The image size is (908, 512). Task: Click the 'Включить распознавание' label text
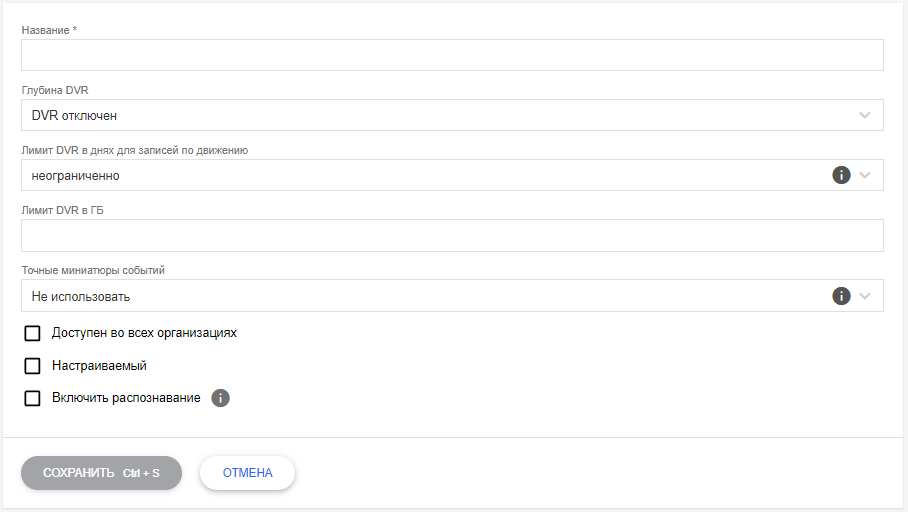(126, 398)
